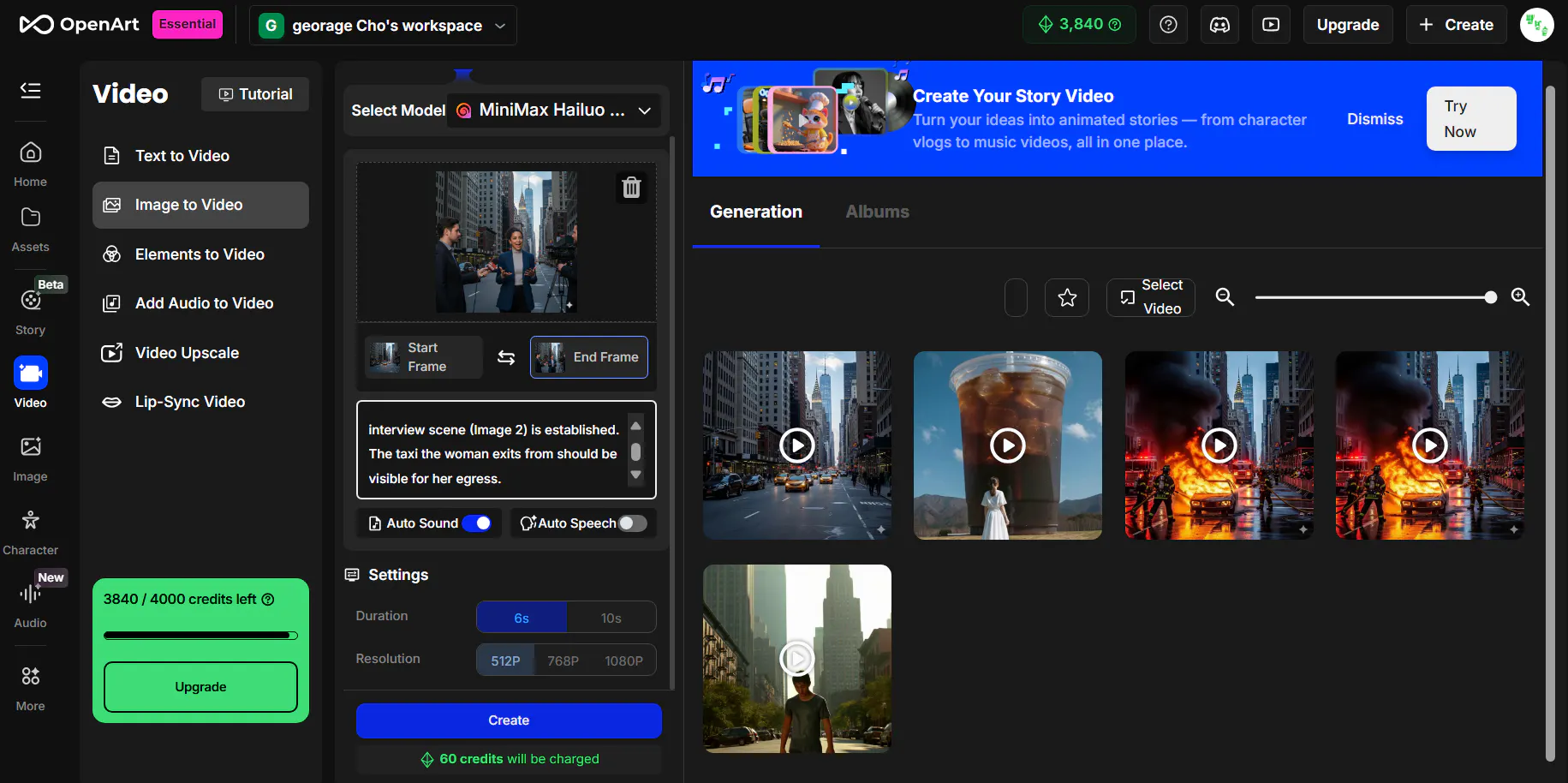Switch to the Albums tab
The width and height of the screenshot is (1568, 783).
(877, 212)
